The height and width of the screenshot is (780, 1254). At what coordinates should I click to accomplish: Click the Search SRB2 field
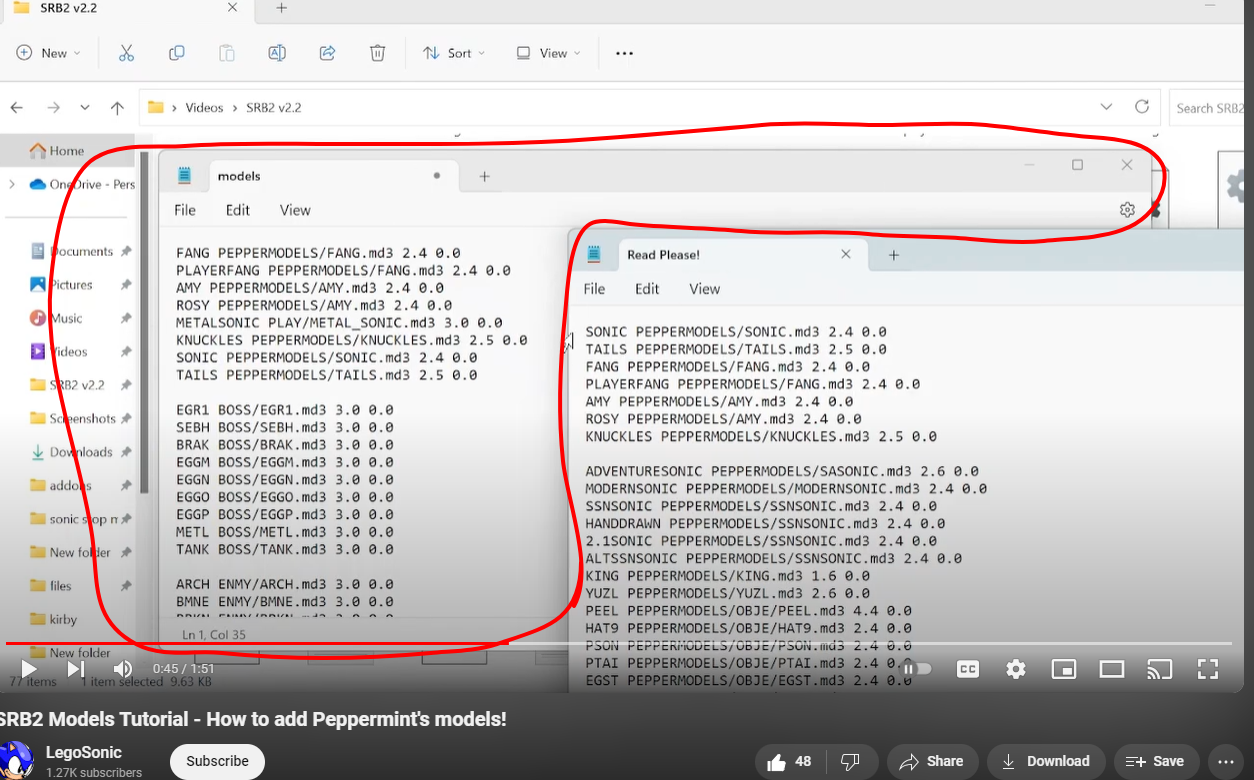(x=1208, y=108)
